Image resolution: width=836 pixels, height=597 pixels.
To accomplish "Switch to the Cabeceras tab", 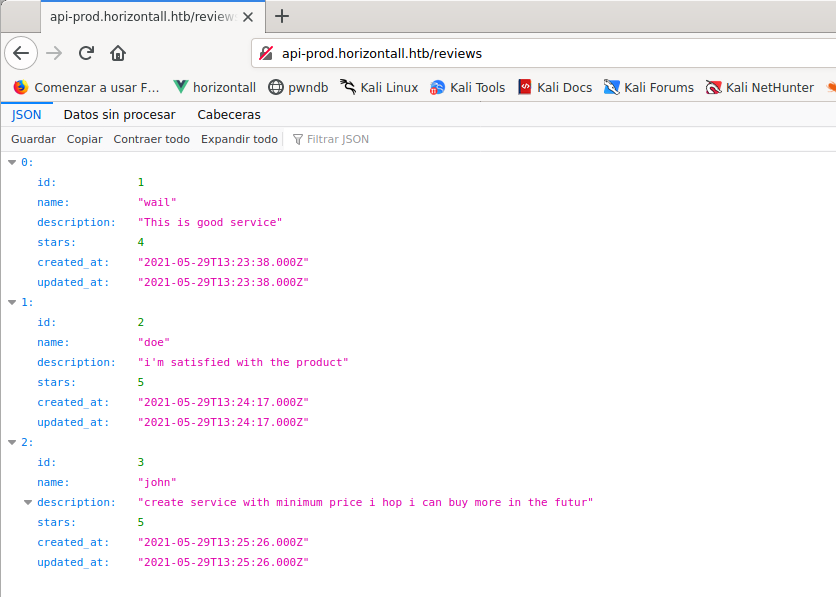I will point(229,115).
